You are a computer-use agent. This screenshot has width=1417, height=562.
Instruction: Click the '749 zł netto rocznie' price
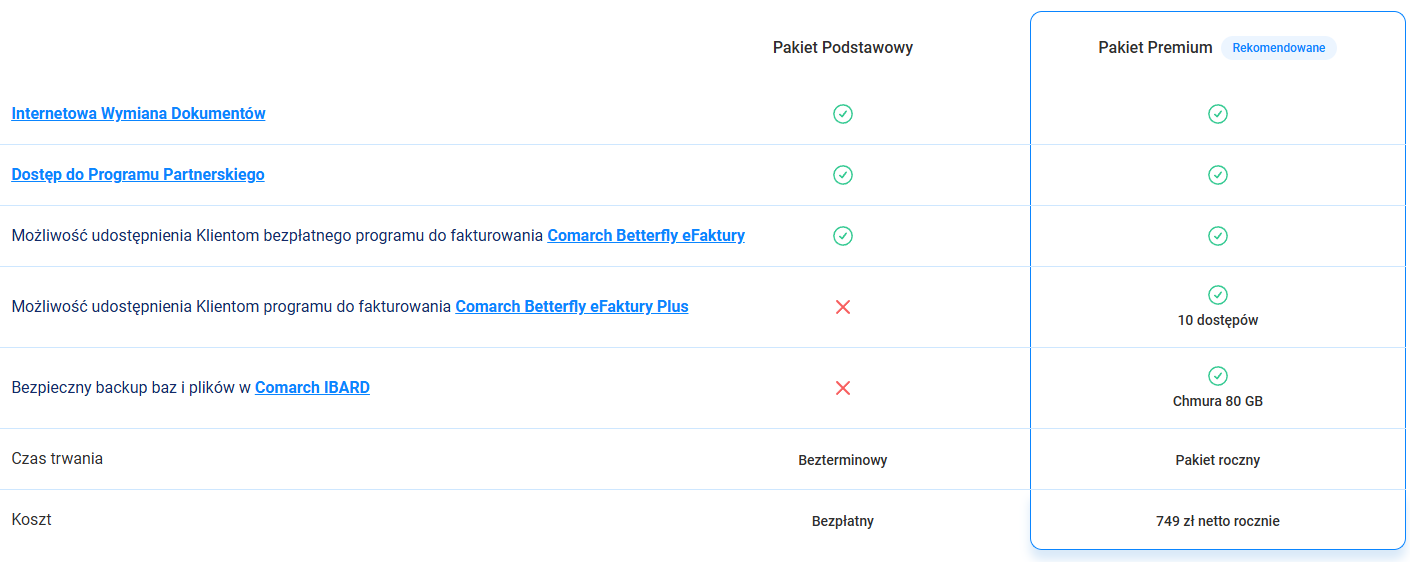tap(1217, 521)
